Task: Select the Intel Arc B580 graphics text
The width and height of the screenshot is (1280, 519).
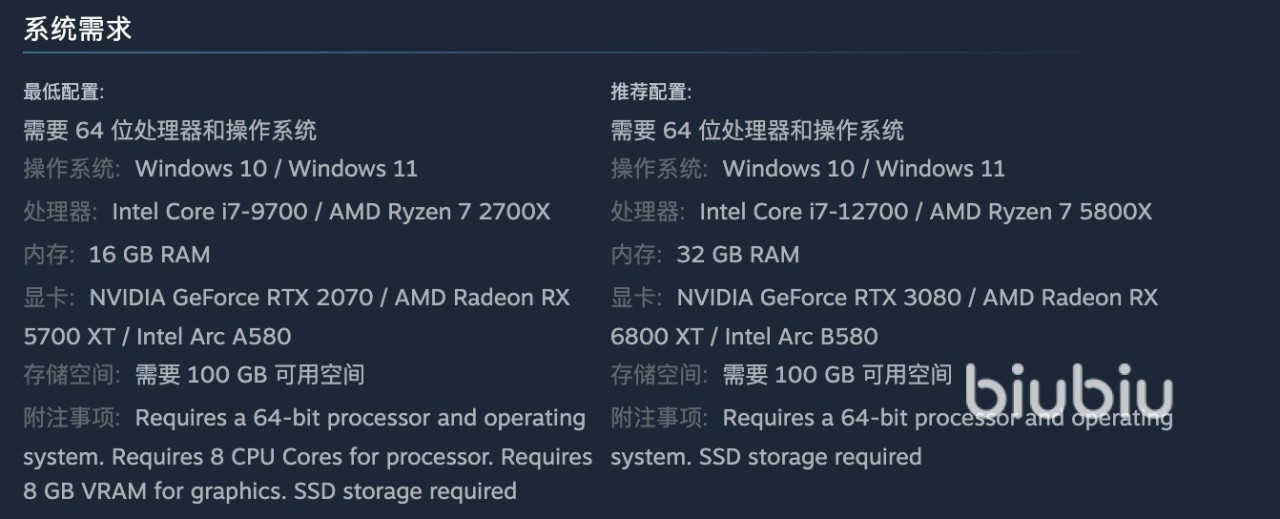Action: click(x=801, y=337)
